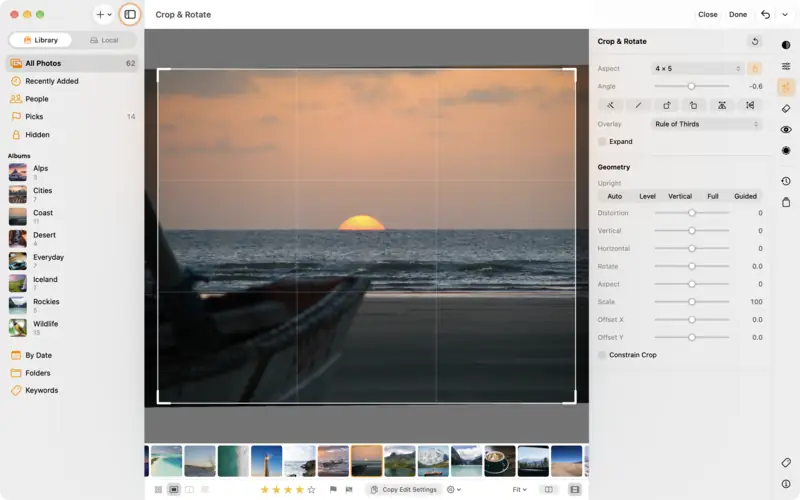Select Vertical upright mode
The image size is (800, 500).
tap(680, 196)
